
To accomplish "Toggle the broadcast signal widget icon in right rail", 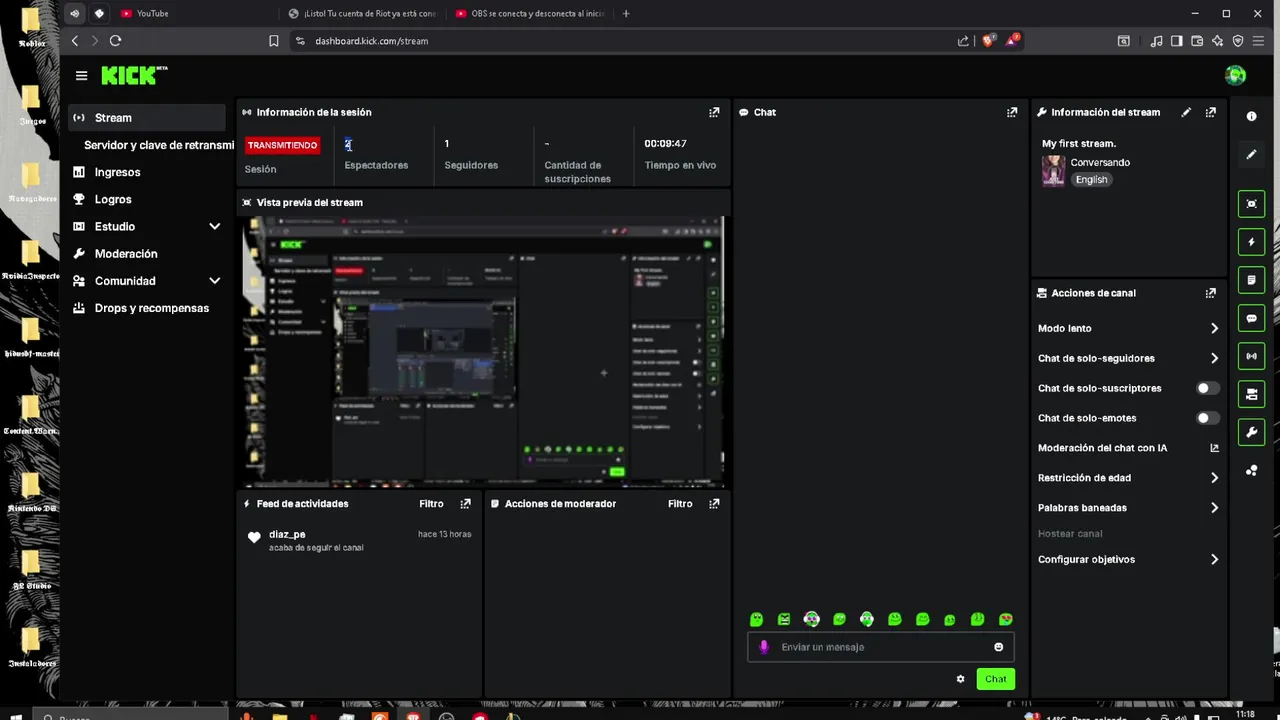I will coord(1252,356).
